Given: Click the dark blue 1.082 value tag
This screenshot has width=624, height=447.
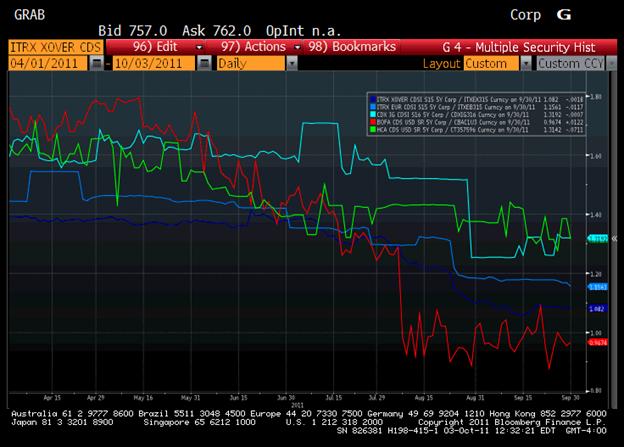Looking at the screenshot, I should 597,309.
